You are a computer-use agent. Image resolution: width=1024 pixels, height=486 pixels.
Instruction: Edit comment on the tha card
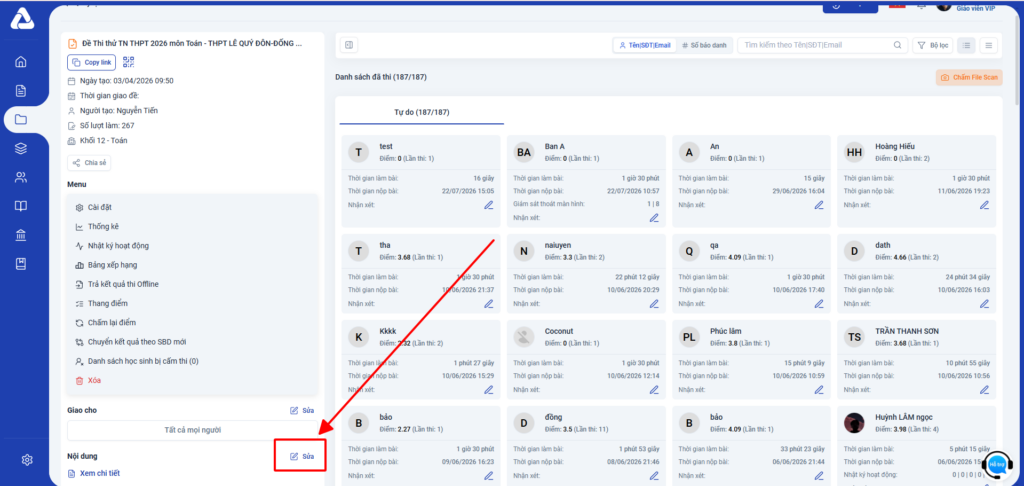[x=488, y=304]
